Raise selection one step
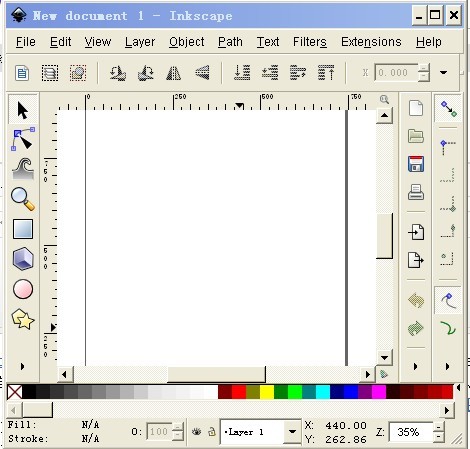 coord(298,73)
